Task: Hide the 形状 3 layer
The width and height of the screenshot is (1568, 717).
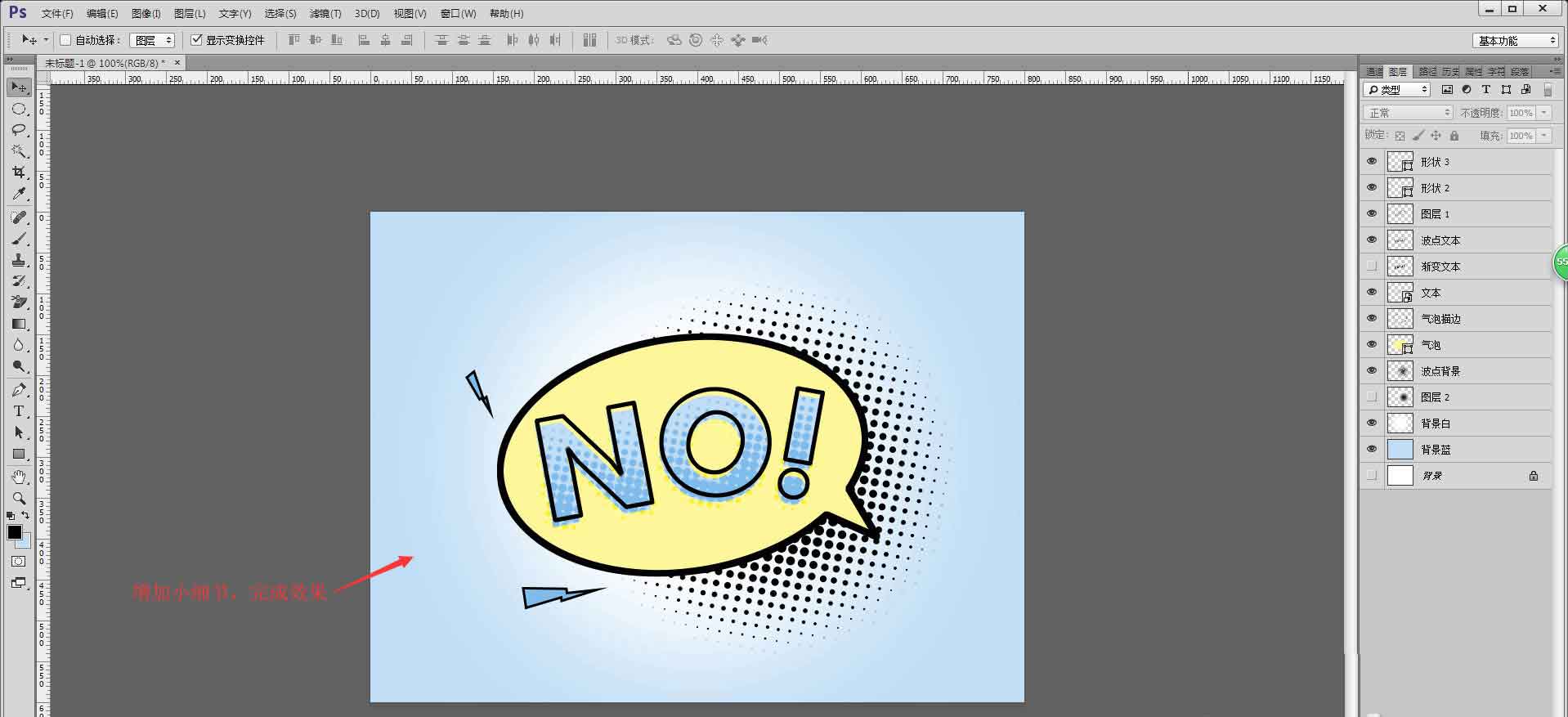Action: tap(1372, 162)
